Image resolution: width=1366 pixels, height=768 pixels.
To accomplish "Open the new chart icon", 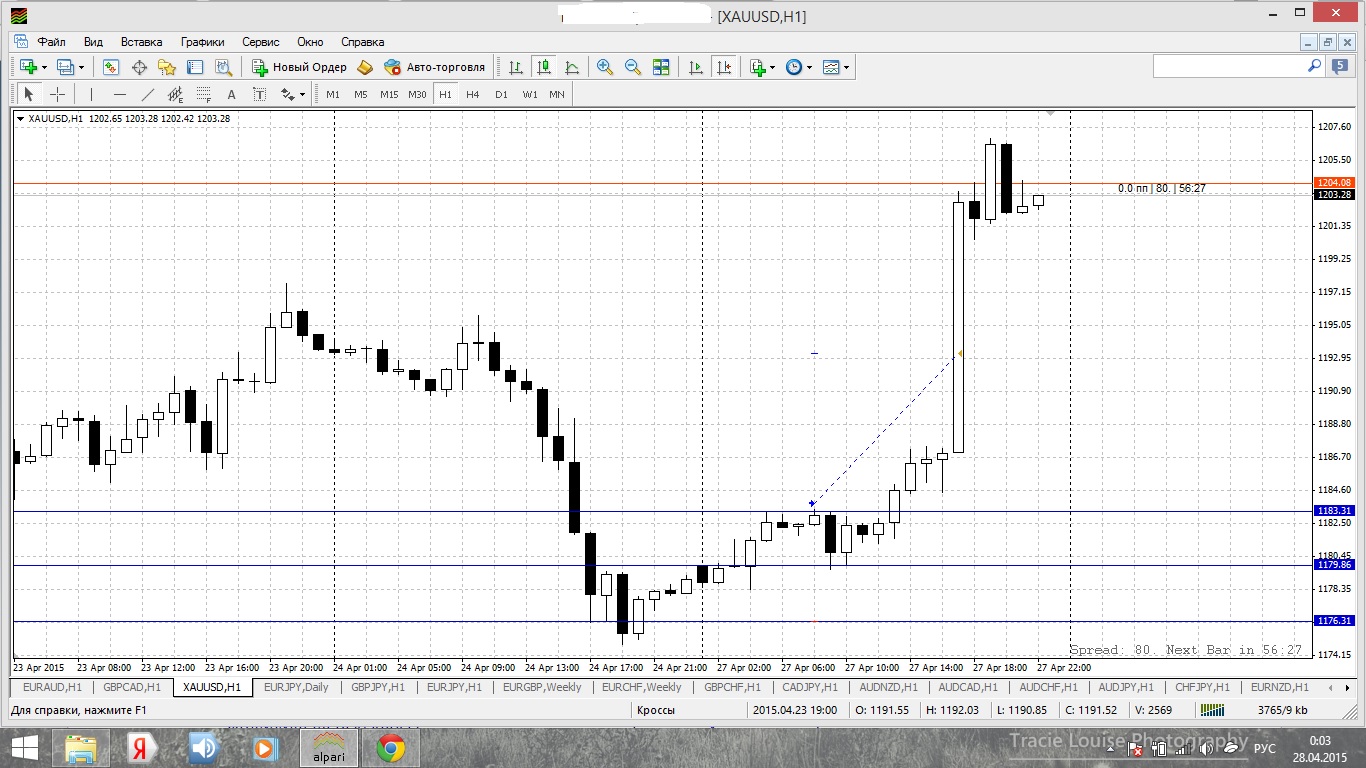I will click(x=27, y=67).
